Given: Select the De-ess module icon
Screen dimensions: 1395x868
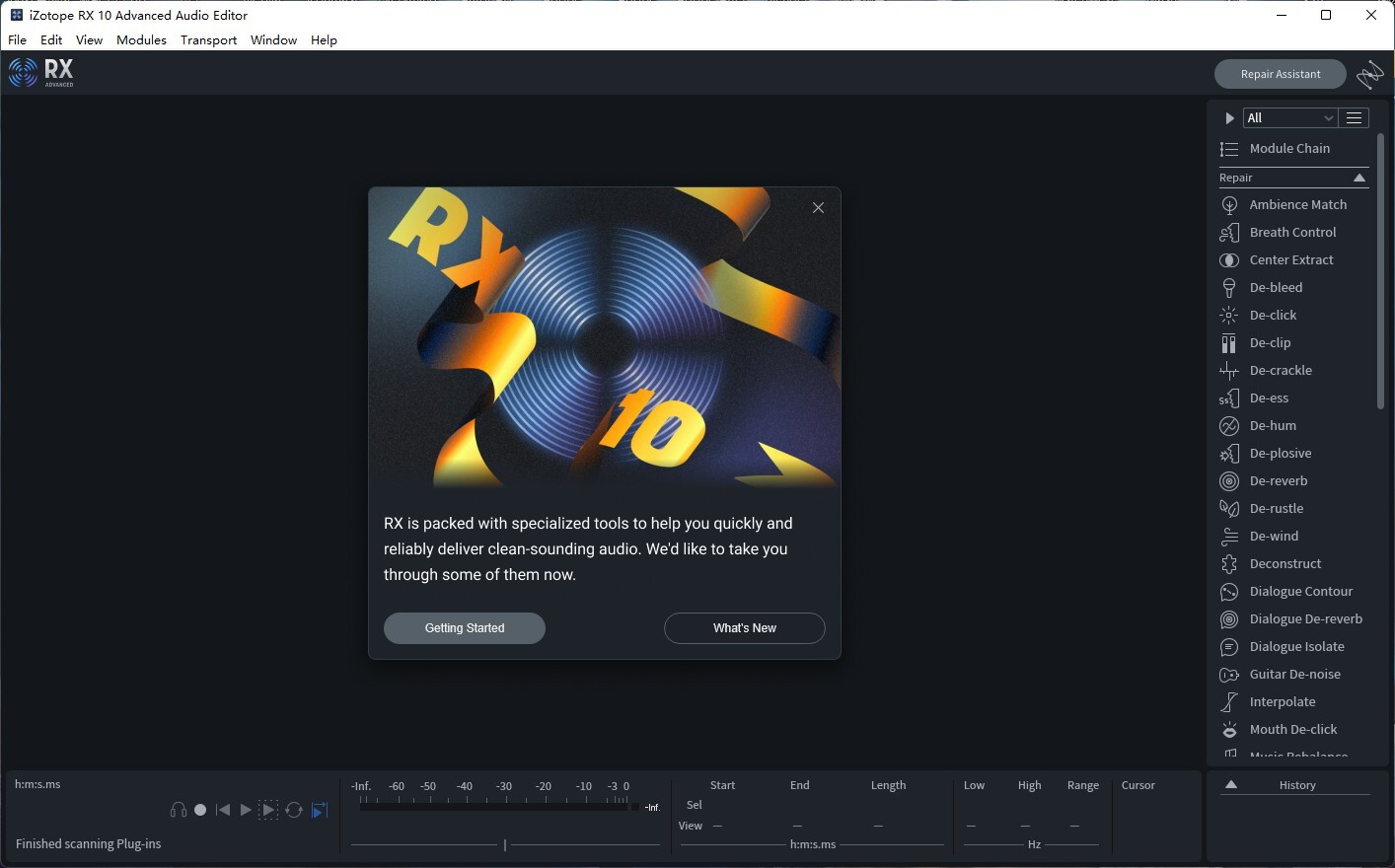Looking at the screenshot, I should coord(1229,398).
